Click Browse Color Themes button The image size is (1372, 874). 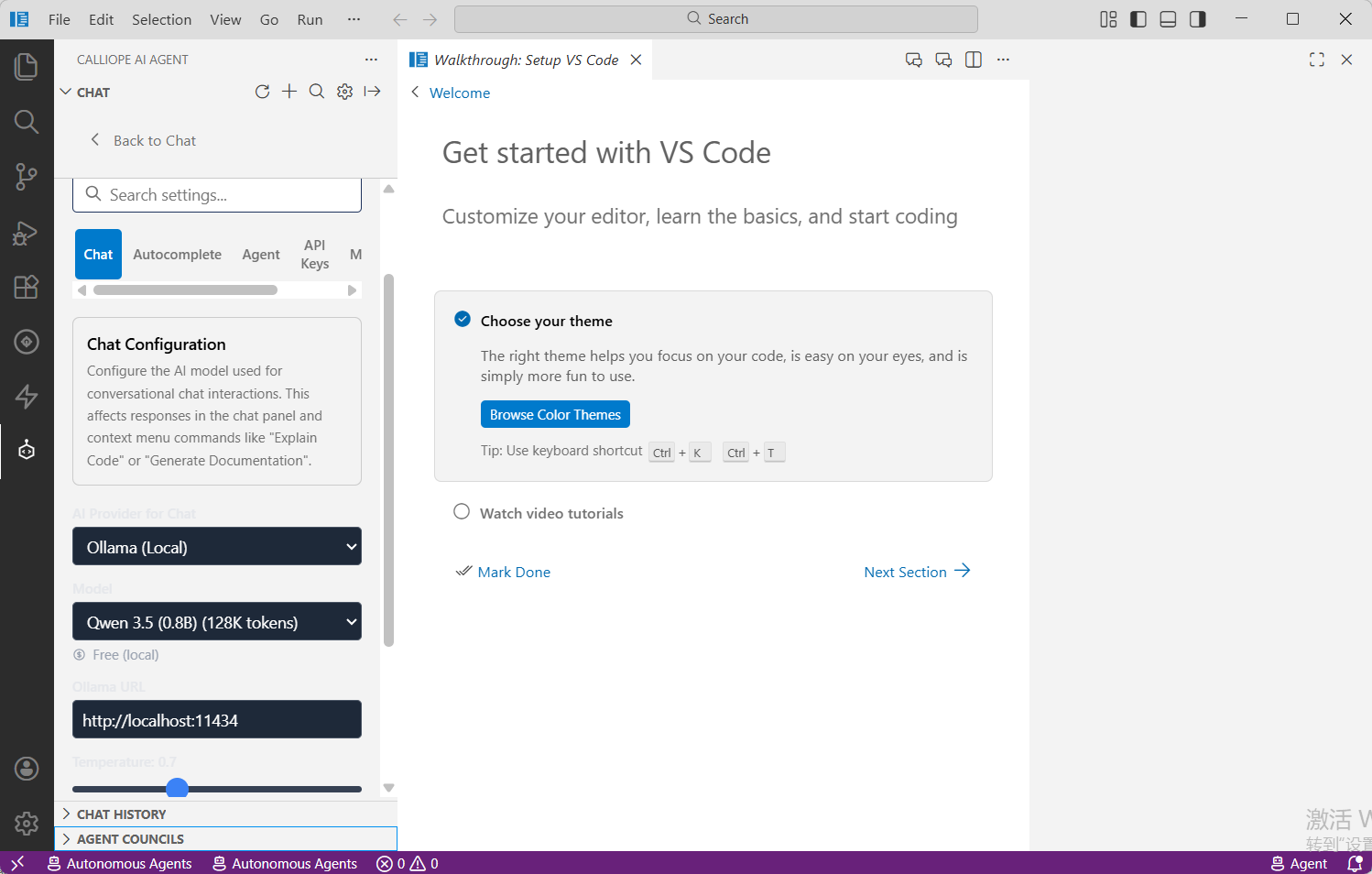click(555, 414)
